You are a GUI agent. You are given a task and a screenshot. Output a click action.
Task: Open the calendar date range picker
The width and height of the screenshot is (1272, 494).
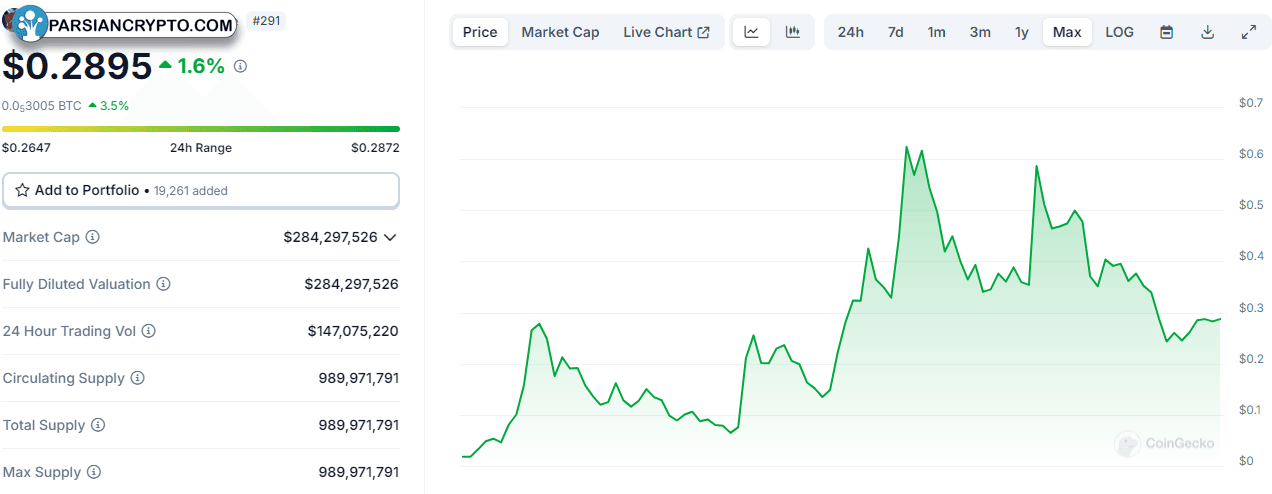1166,32
